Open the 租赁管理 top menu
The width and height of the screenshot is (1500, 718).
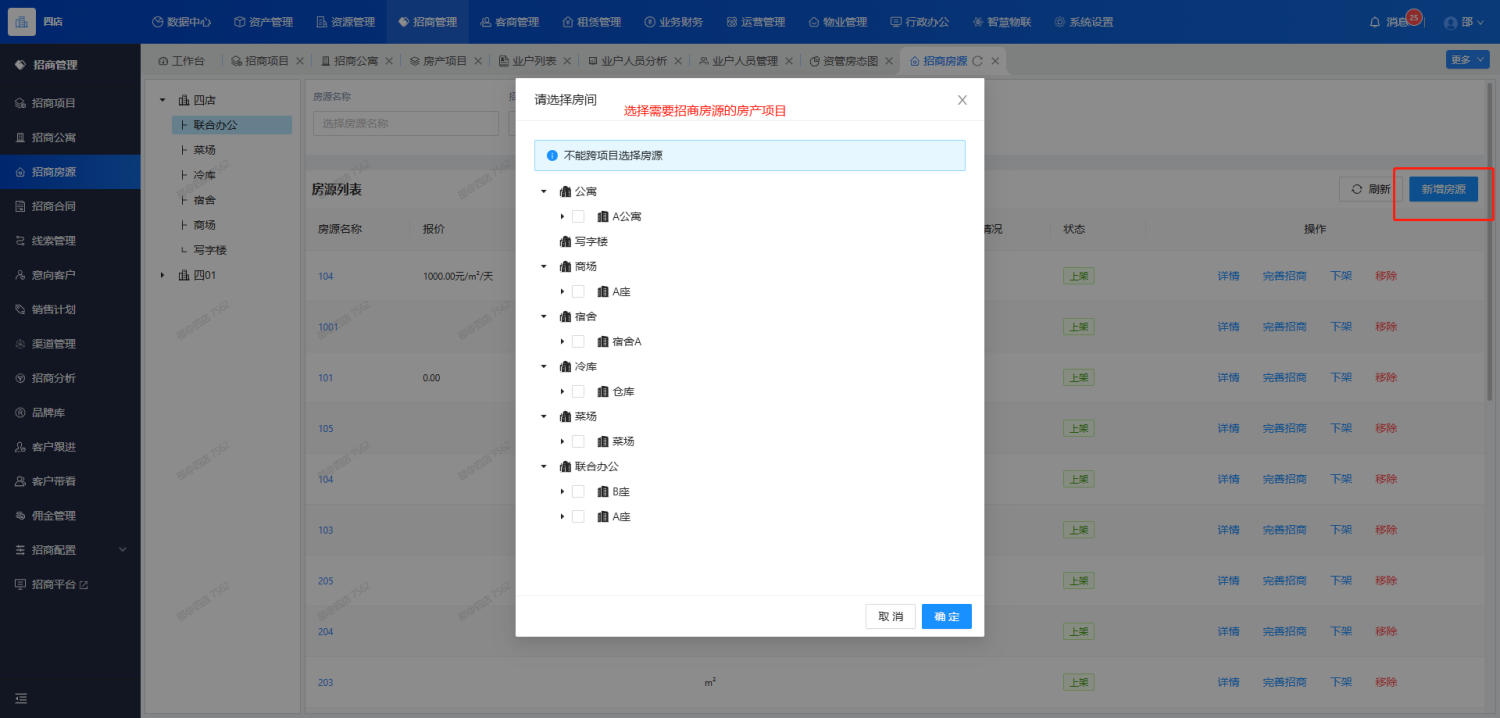click(591, 22)
